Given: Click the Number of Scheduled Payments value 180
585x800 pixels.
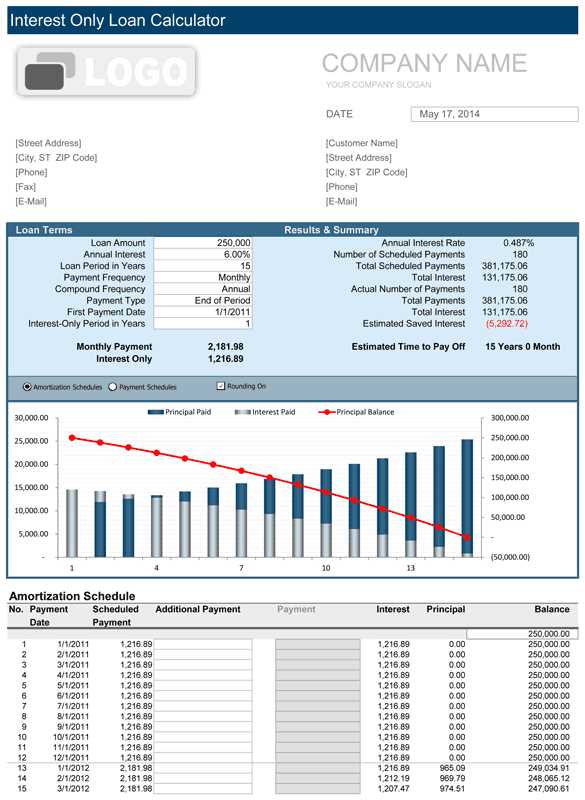Looking at the screenshot, I should 520,254.
